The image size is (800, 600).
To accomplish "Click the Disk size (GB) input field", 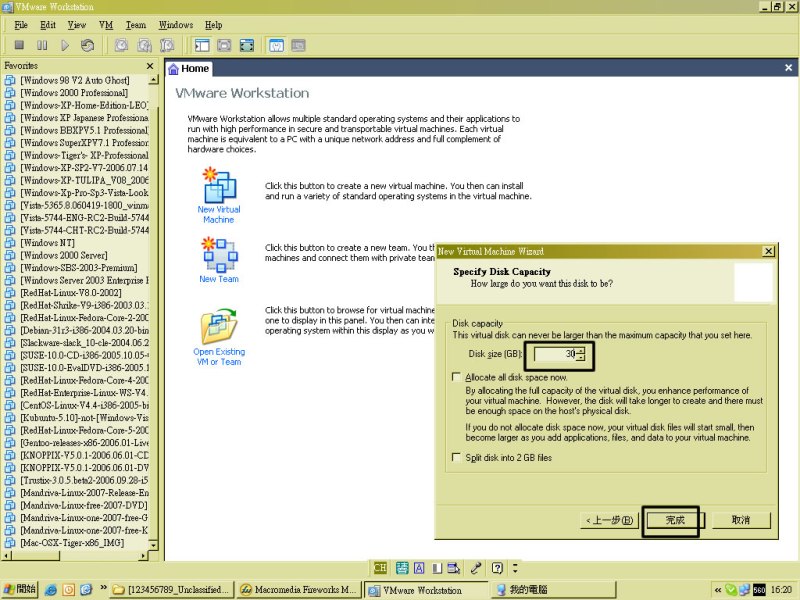I will (555, 354).
